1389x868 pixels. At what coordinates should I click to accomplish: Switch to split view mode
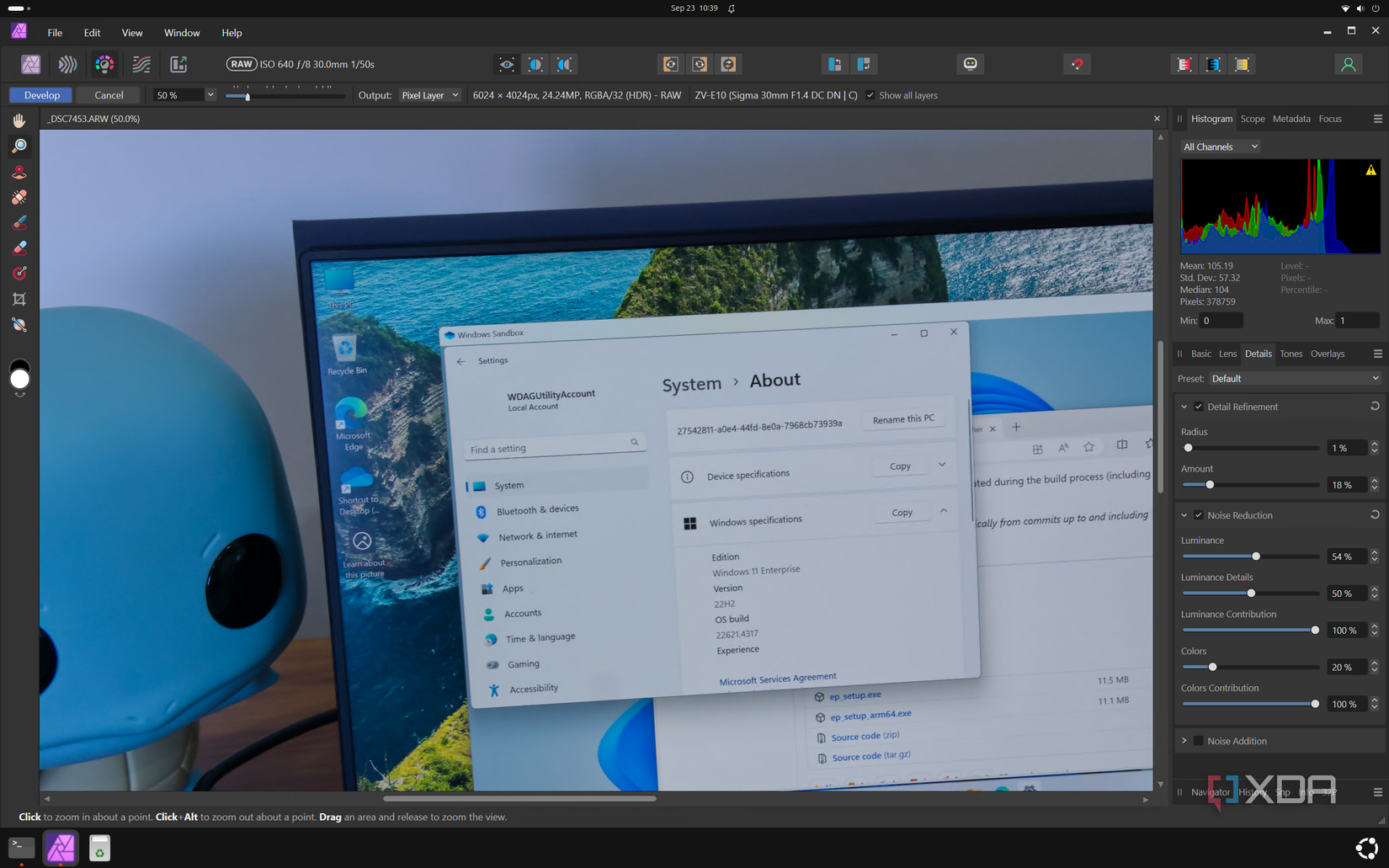tap(535, 64)
